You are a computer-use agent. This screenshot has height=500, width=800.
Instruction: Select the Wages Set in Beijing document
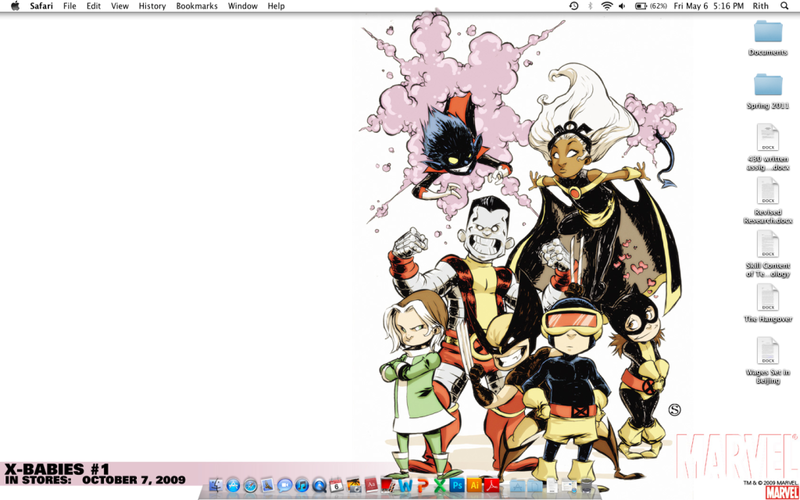768,360
